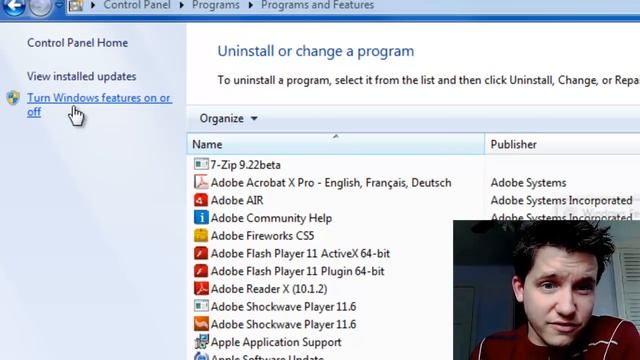Screen dimensions: 640x360
Task: Click the Flash Player 11 ActiveX icon
Action: 201,253
